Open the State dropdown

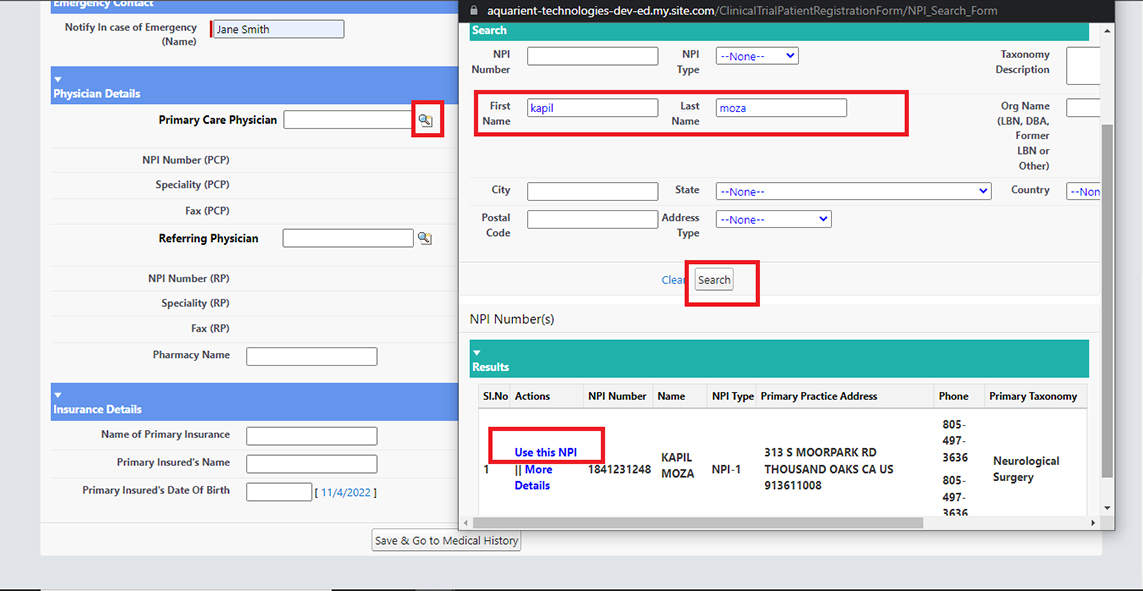(852, 191)
